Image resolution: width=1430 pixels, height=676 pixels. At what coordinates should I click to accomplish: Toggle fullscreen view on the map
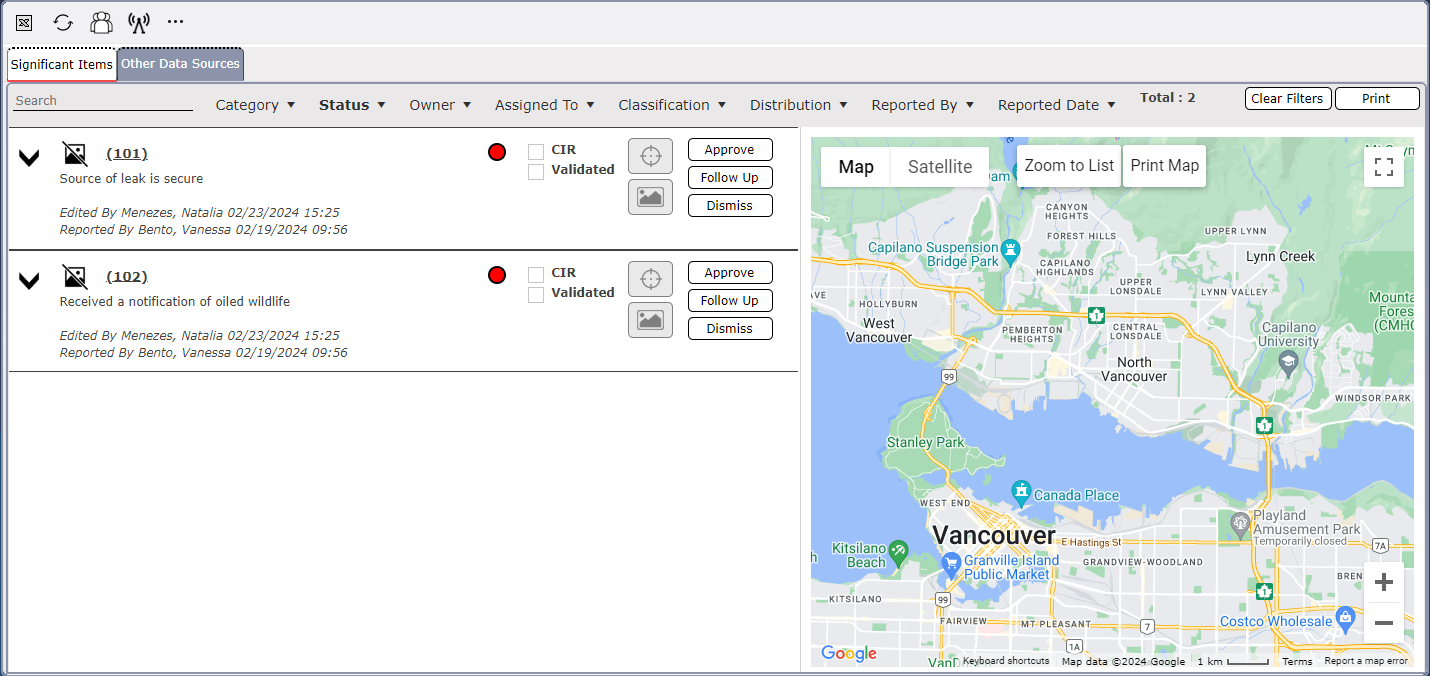click(1384, 167)
